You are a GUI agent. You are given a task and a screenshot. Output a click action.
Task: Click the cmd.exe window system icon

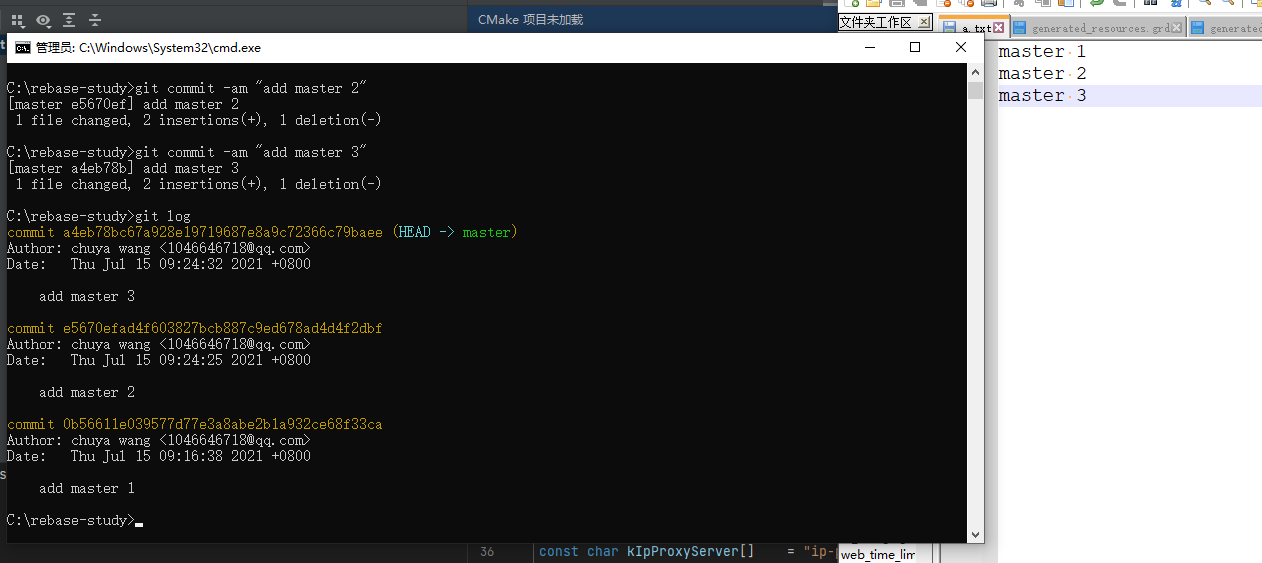coord(22,47)
